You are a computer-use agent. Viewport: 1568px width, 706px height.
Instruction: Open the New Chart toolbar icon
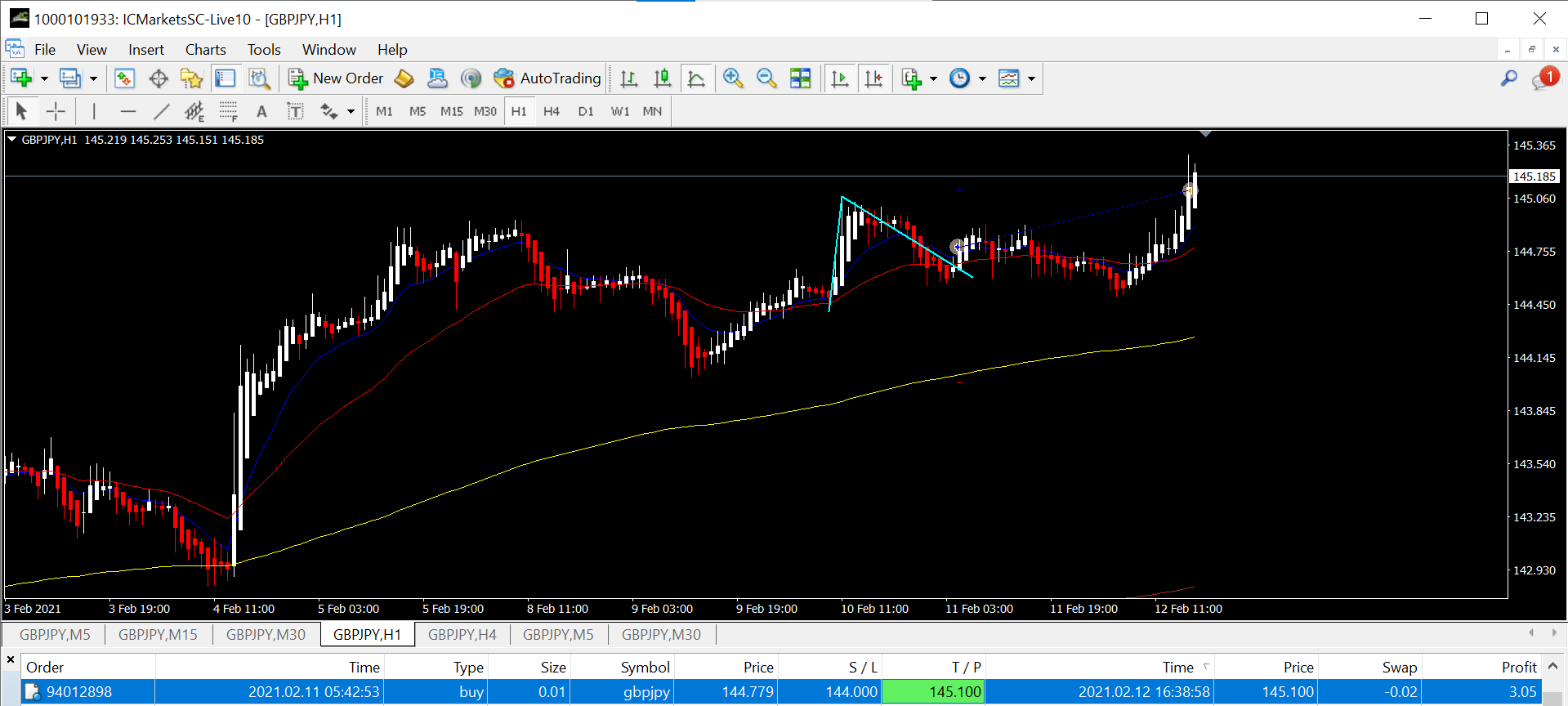point(22,78)
